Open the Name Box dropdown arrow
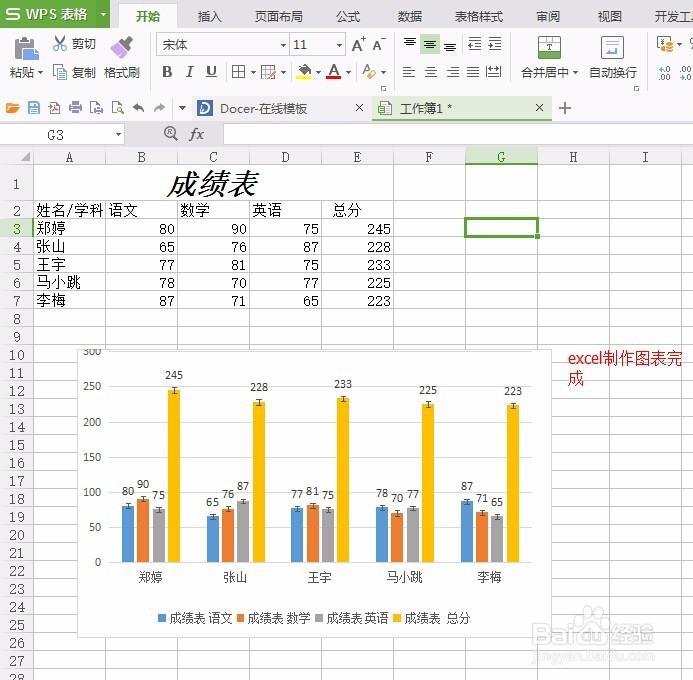Viewport: 693px width, 680px height. pyautogui.click(x=118, y=134)
